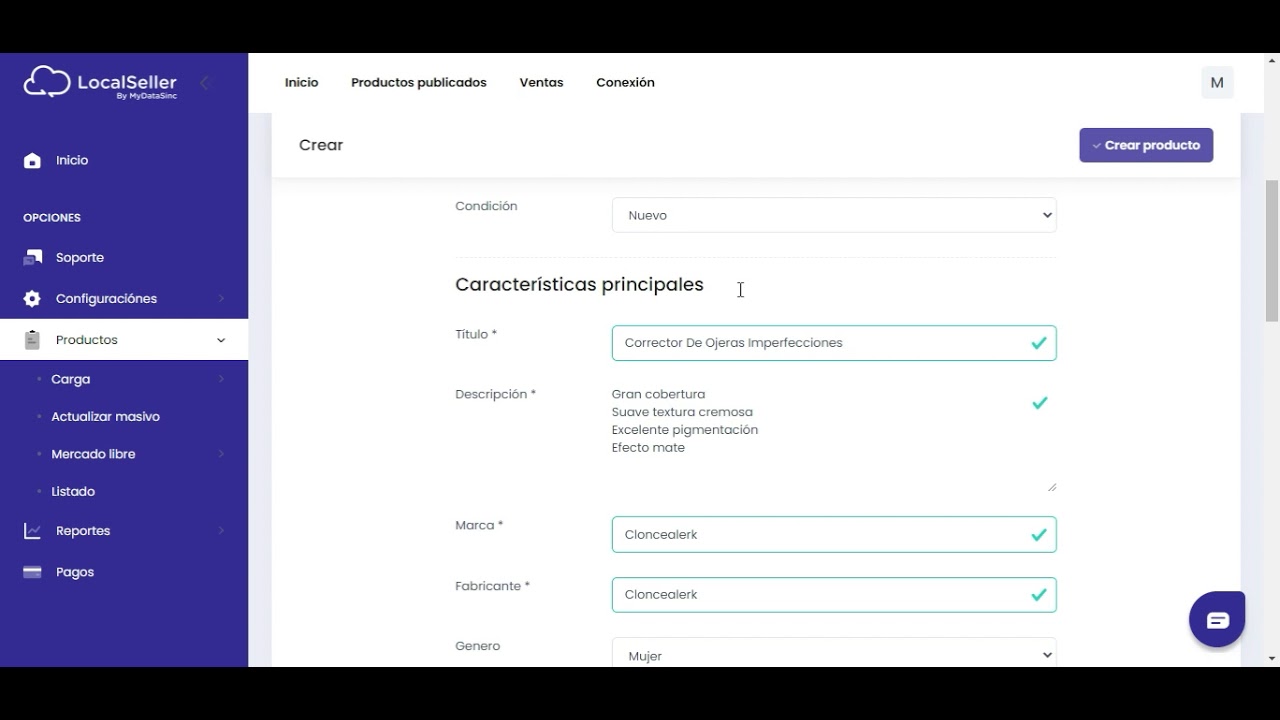Select Listado in the sidebar
The height and width of the screenshot is (720, 1280).
tap(73, 492)
